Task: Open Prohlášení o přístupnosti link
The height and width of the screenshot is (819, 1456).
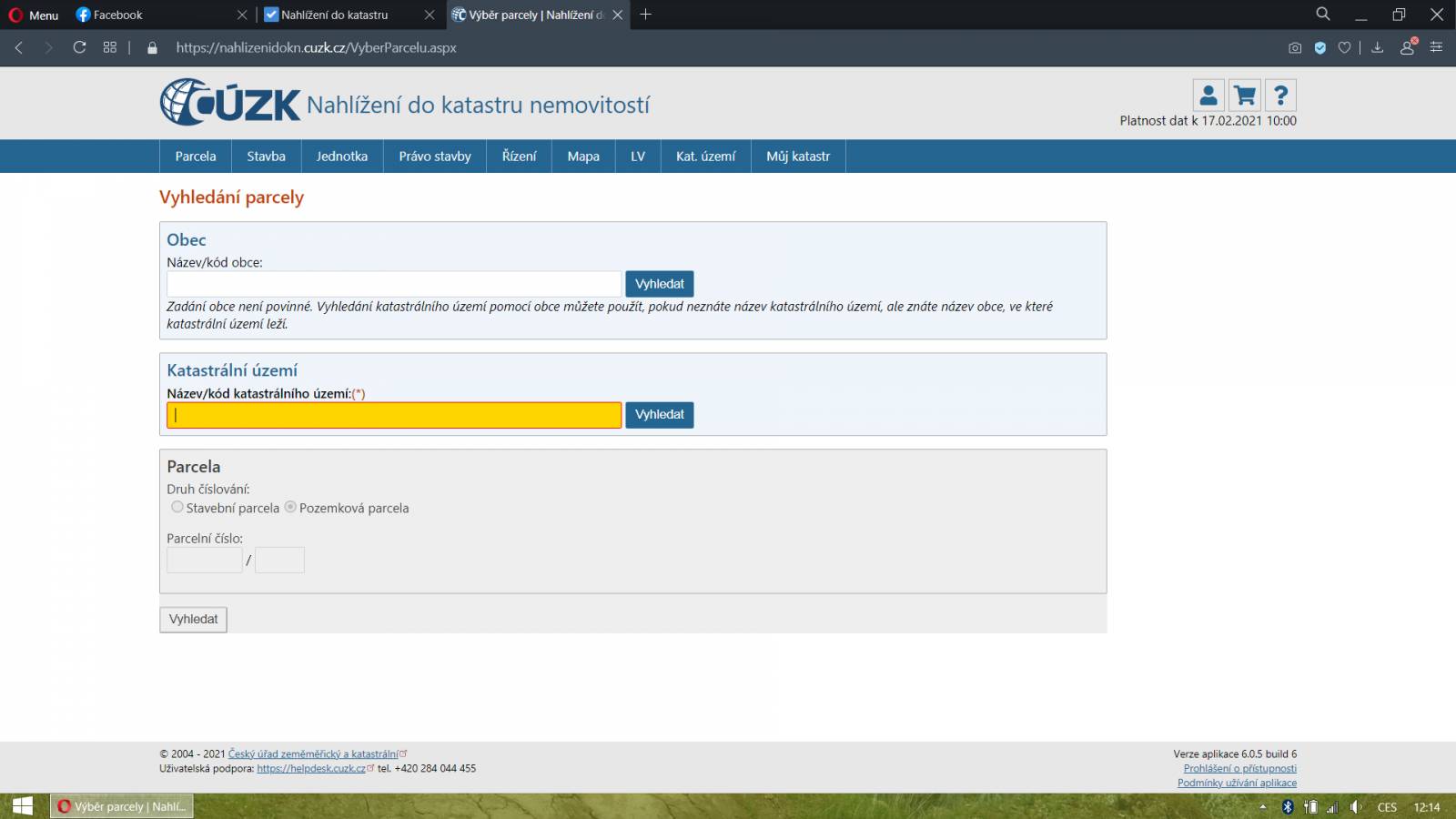Action: pos(1239,768)
